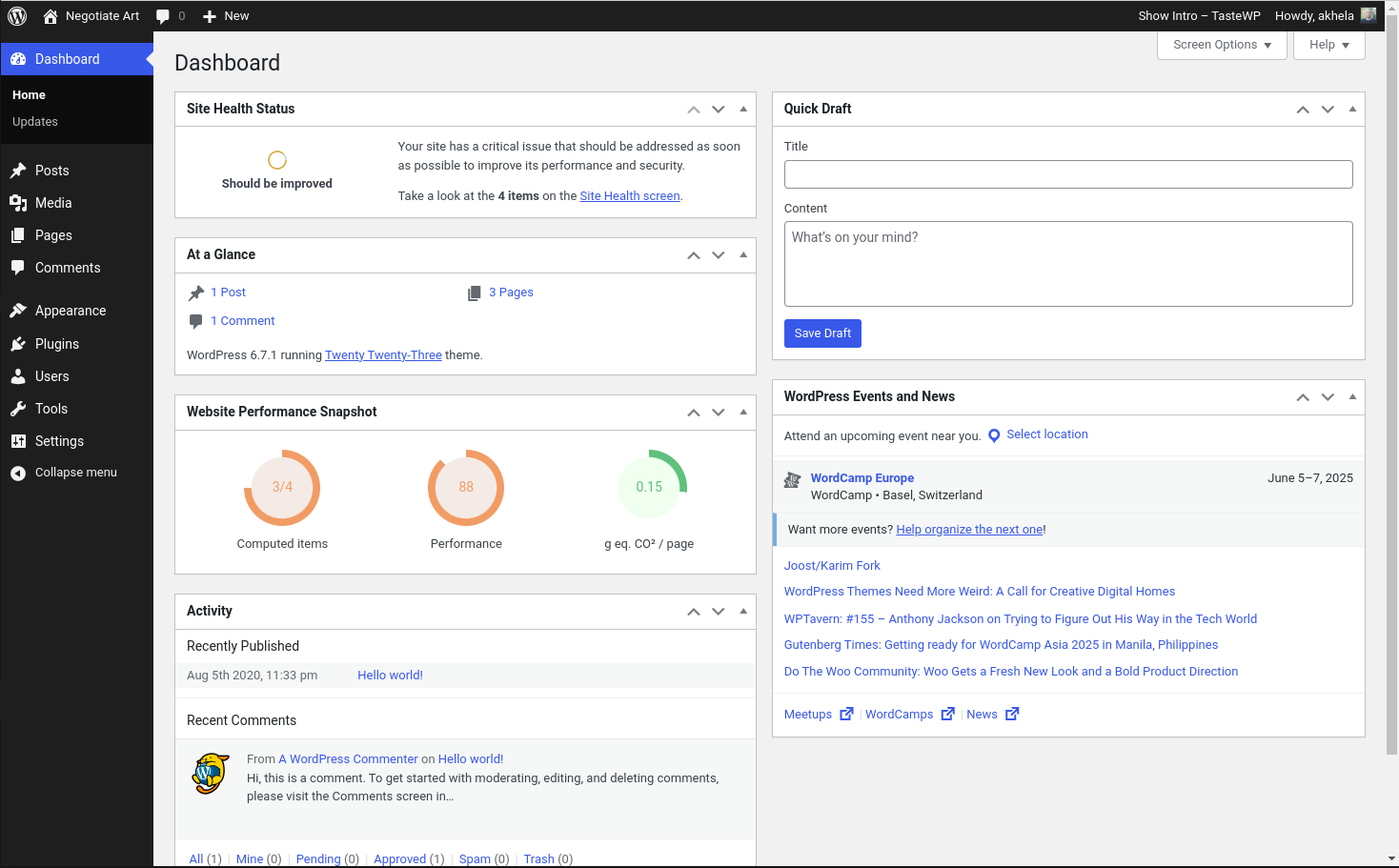Open the Help dropdown tab
The width and height of the screenshot is (1399, 868).
click(x=1328, y=45)
